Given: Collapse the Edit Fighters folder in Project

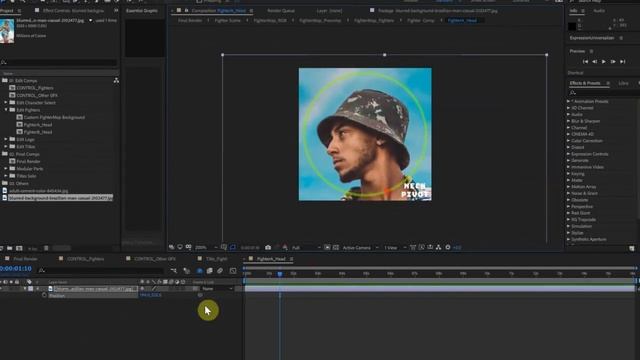Looking at the screenshot, I should (6, 110).
